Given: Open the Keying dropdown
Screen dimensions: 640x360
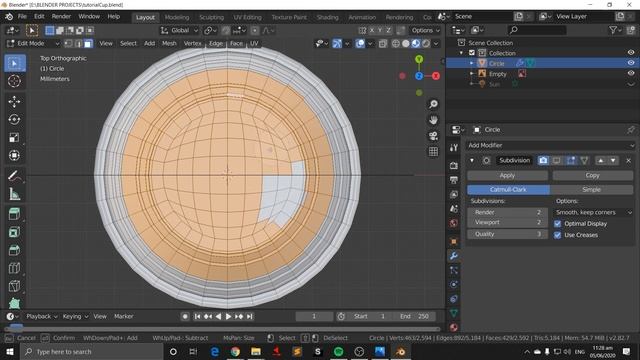Looking at the screenshot, I should tap(75, 316).
